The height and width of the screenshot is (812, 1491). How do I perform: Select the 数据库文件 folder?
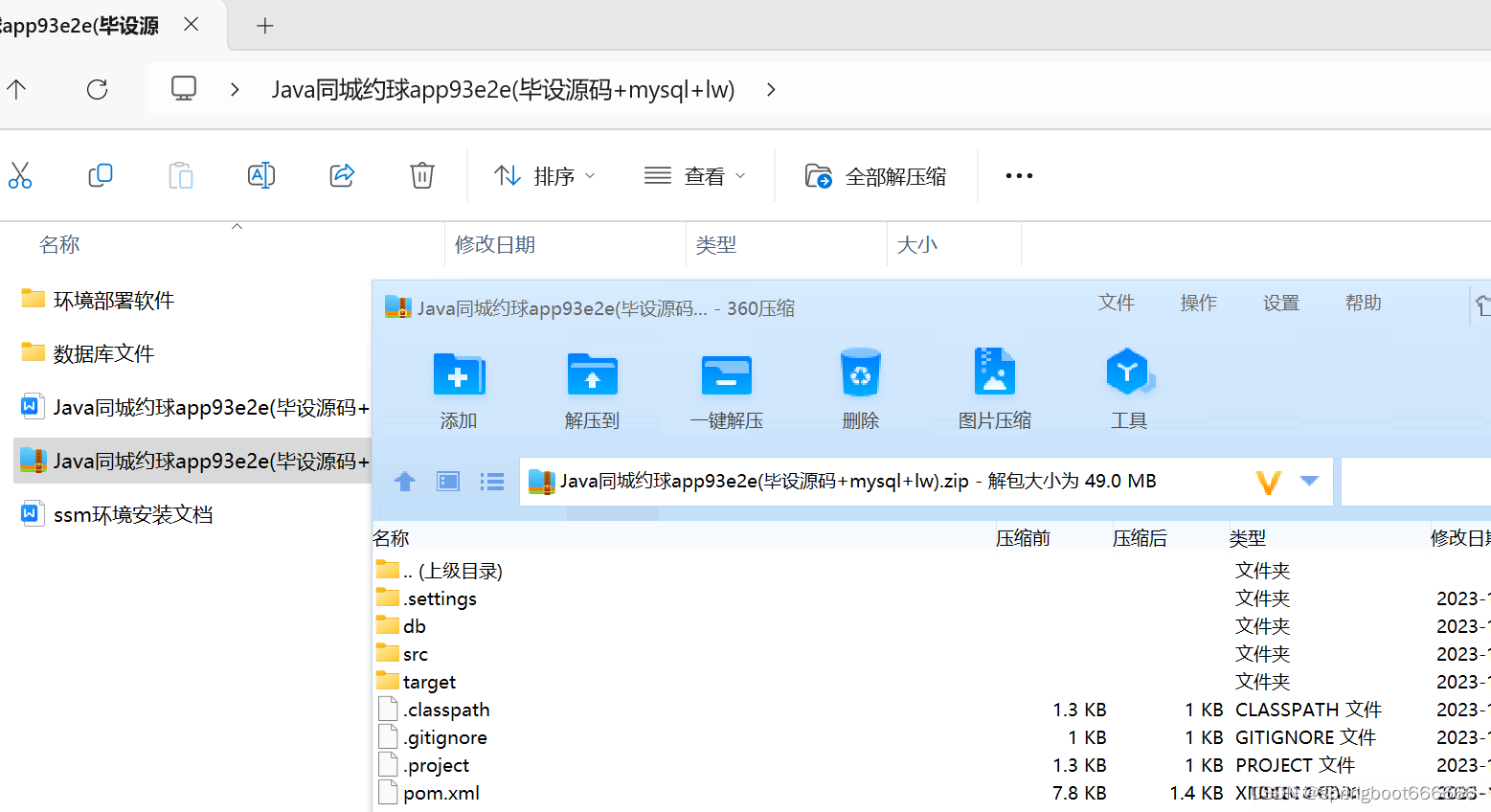(88, 354)
